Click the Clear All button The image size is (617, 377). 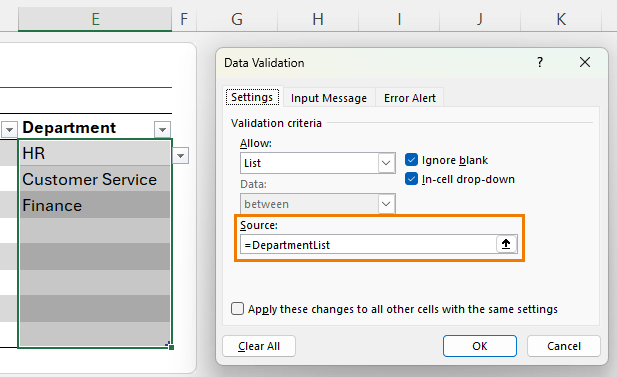pos(259,346)
